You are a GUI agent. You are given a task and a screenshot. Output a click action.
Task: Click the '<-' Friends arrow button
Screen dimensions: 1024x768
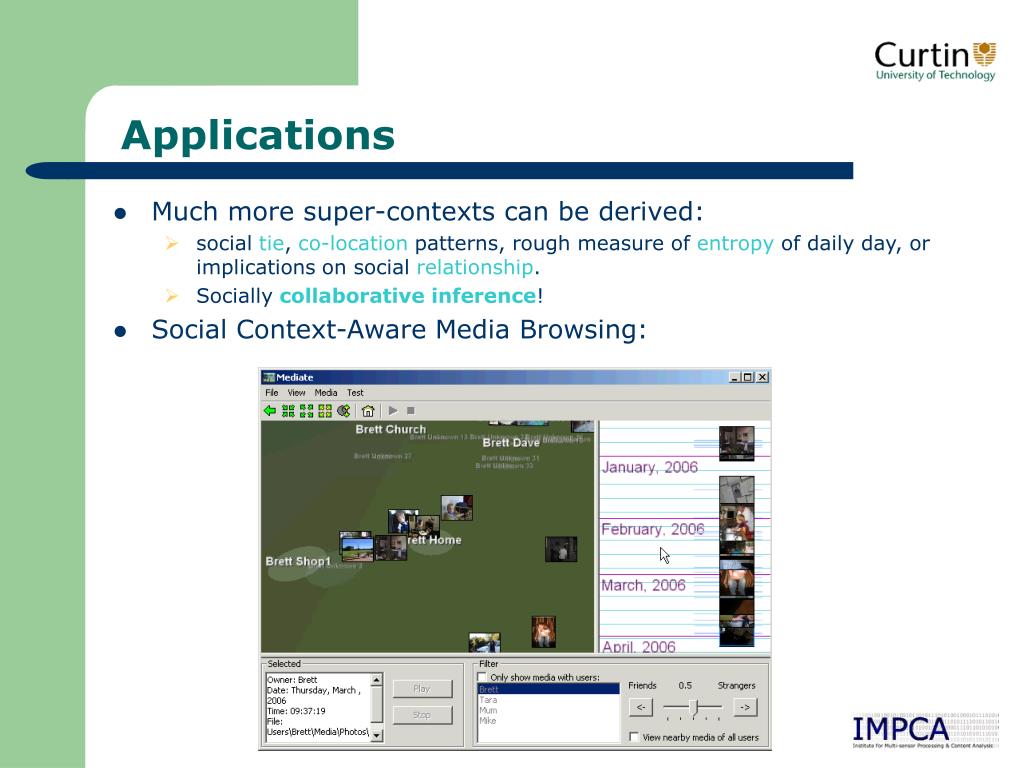click(641, 707)
